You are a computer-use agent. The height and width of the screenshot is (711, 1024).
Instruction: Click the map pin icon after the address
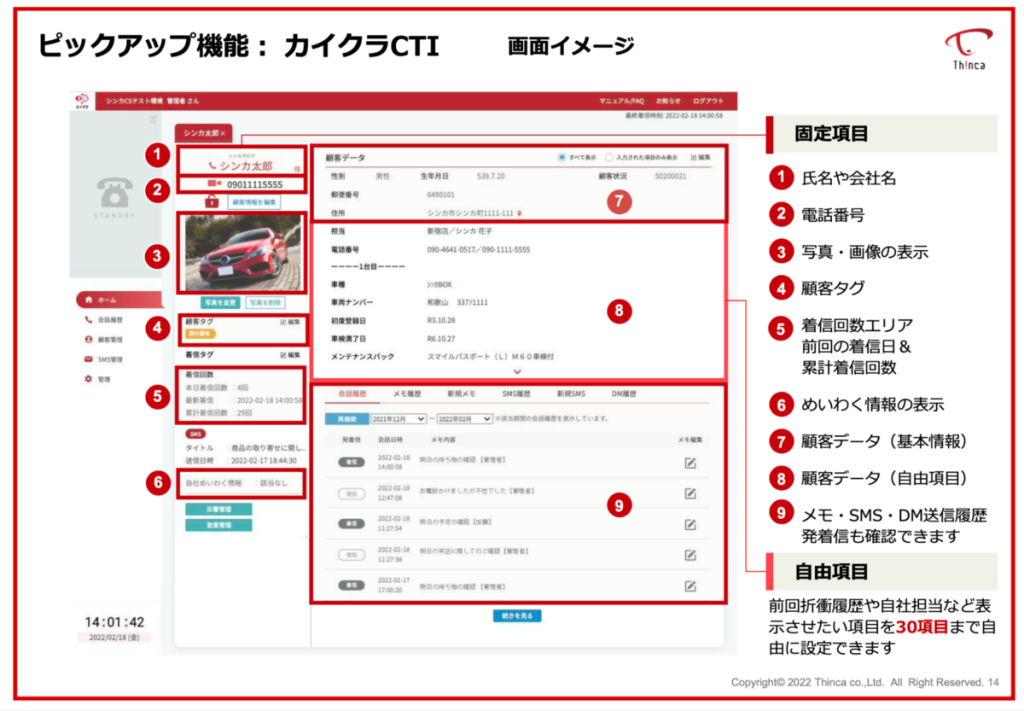click(x=520, y=213)
